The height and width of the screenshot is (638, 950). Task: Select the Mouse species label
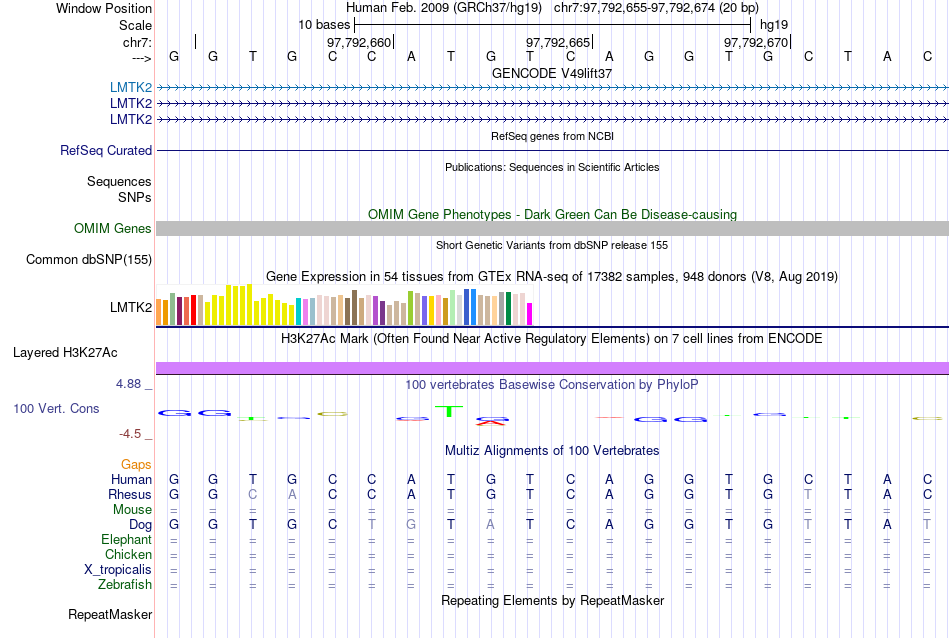click(132, 510)
